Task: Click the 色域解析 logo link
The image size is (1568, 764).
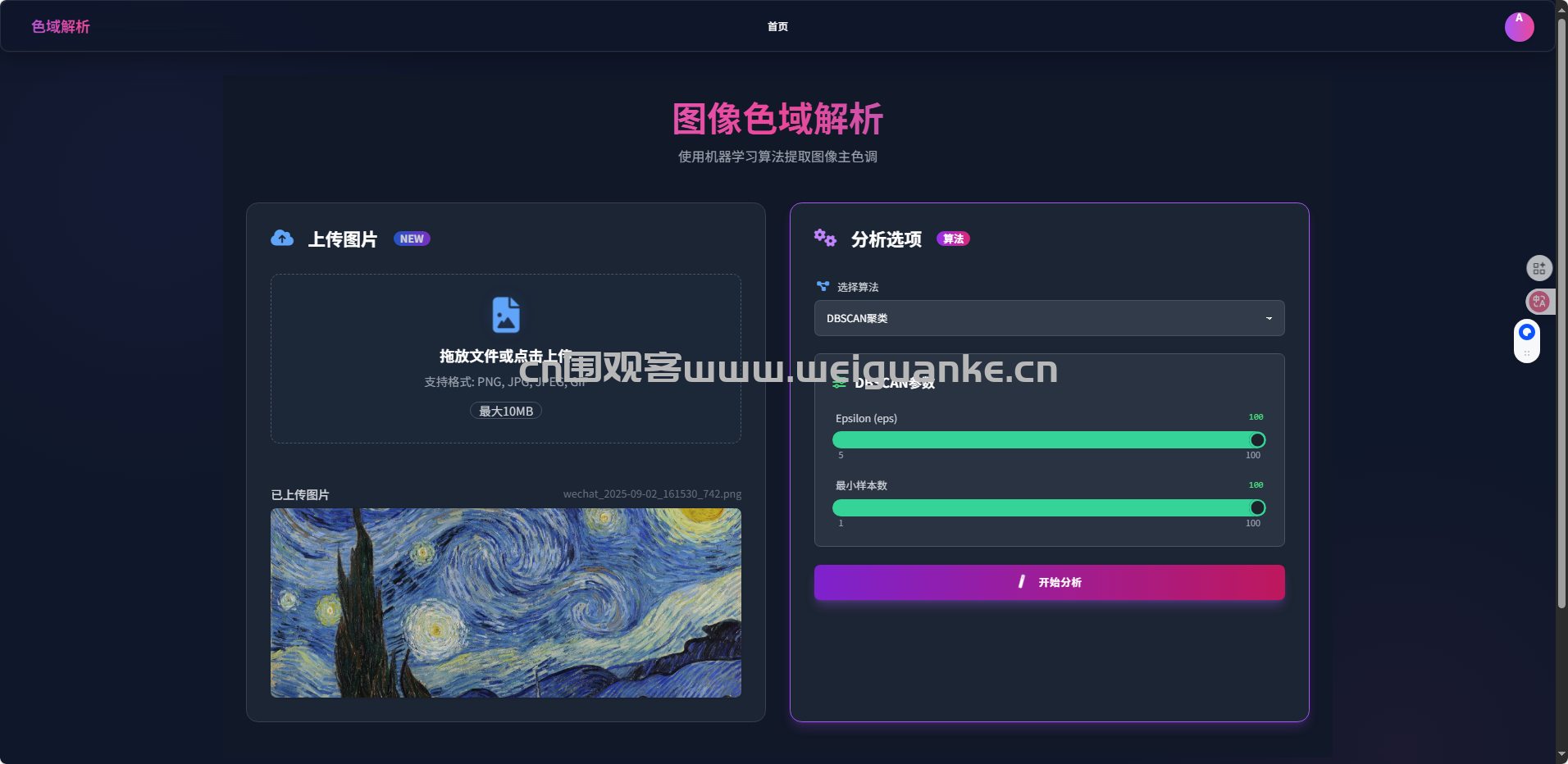Action: coord(61,27)
